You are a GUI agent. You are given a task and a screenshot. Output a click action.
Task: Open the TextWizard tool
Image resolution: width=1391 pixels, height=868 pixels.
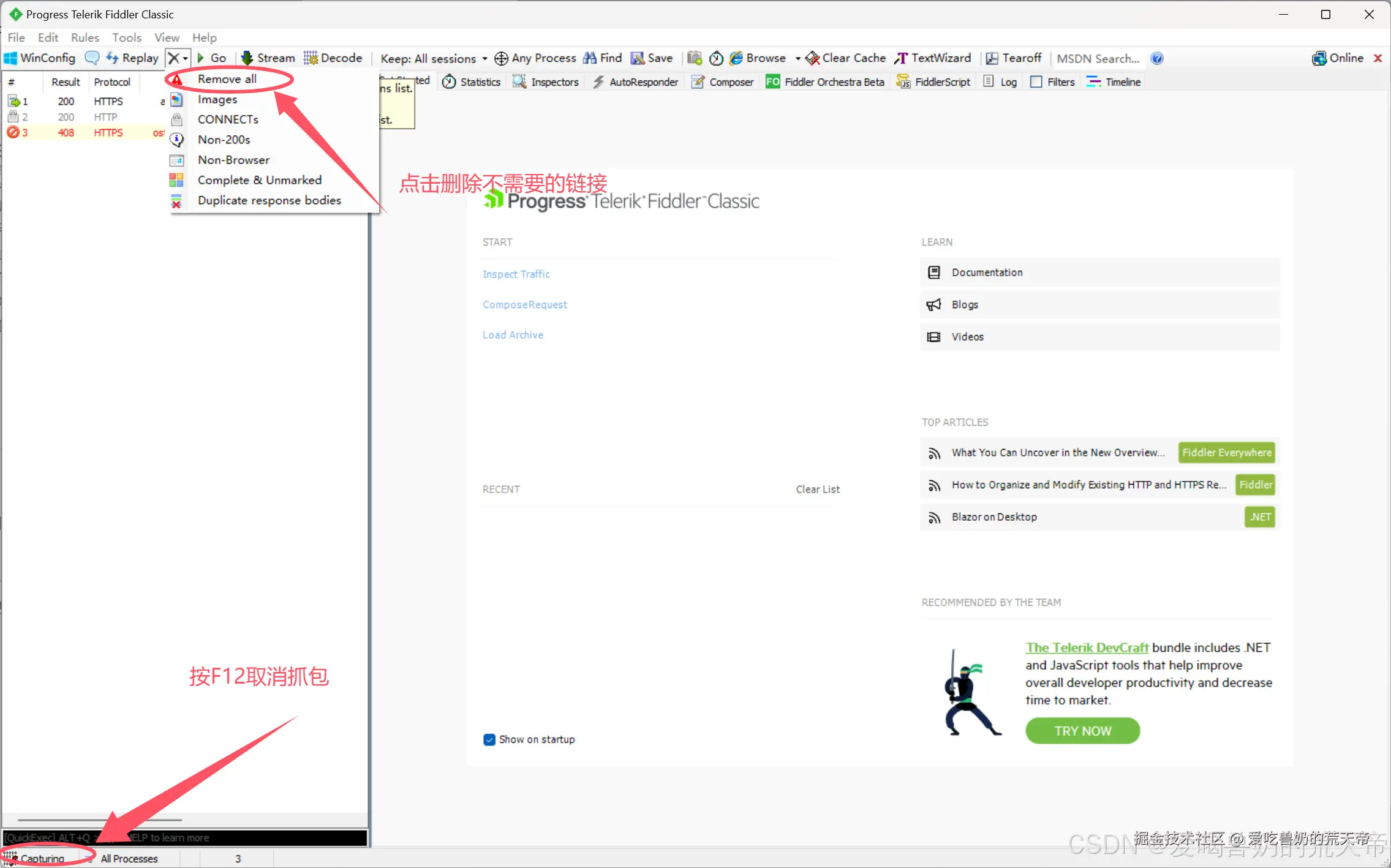coord(933,58)
